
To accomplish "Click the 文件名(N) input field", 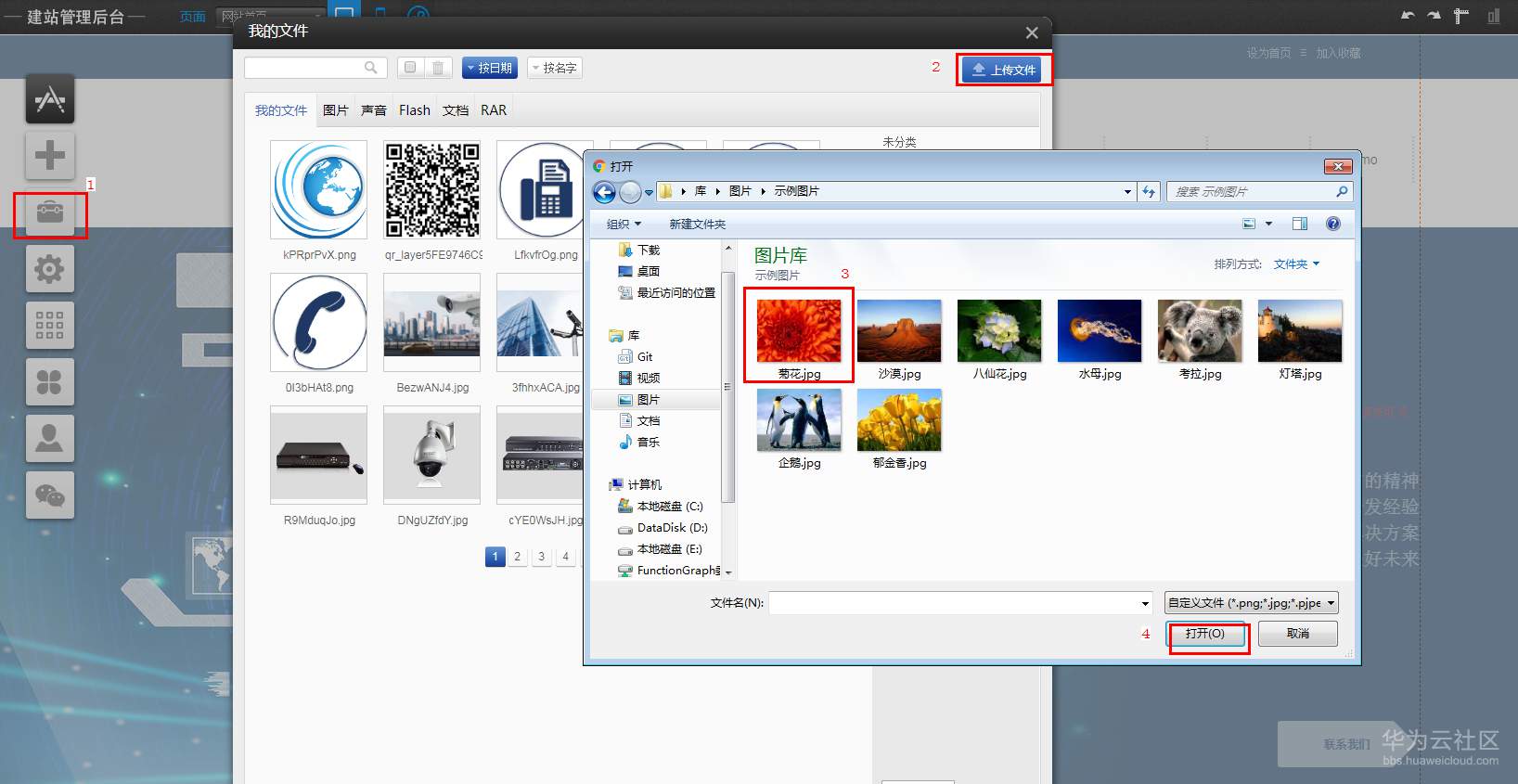I will 960,603.
